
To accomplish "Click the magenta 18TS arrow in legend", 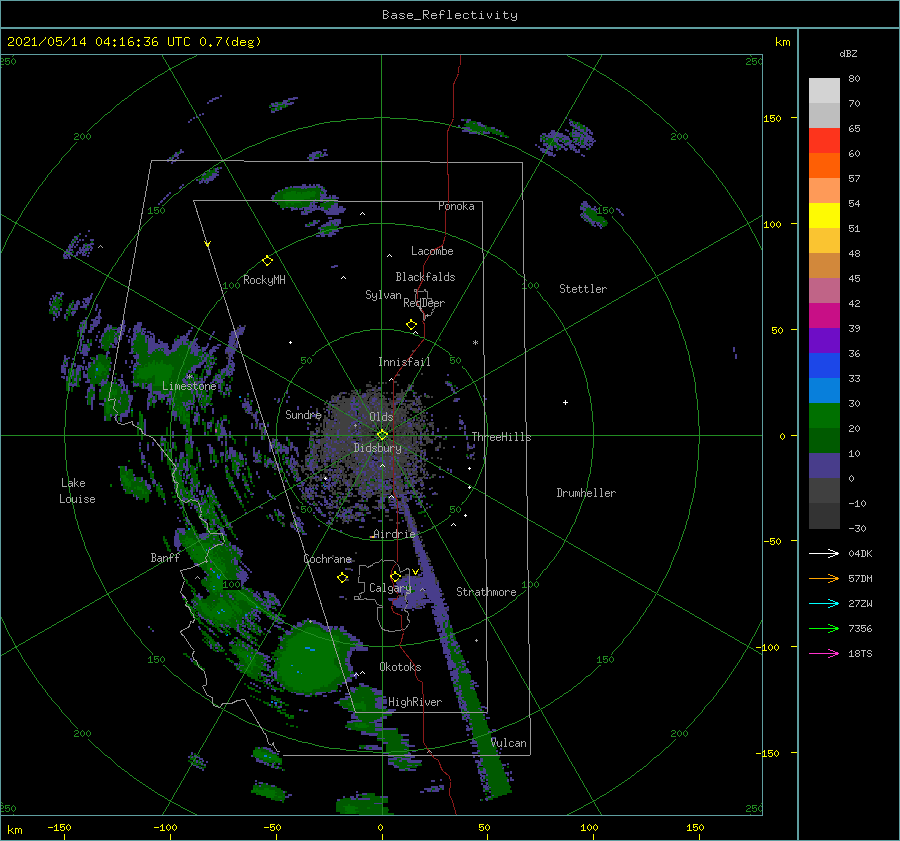I will pos(824,653).
